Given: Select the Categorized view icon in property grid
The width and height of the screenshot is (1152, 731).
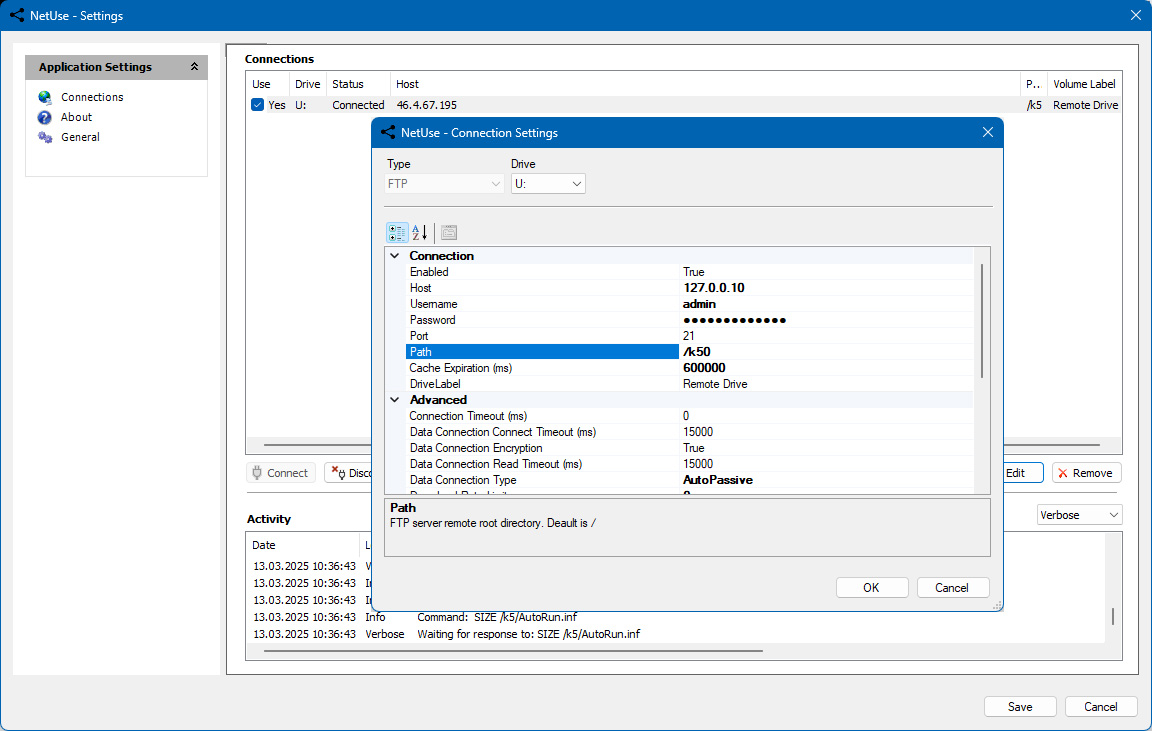Looking at the screenshot, I should [397, 233].
